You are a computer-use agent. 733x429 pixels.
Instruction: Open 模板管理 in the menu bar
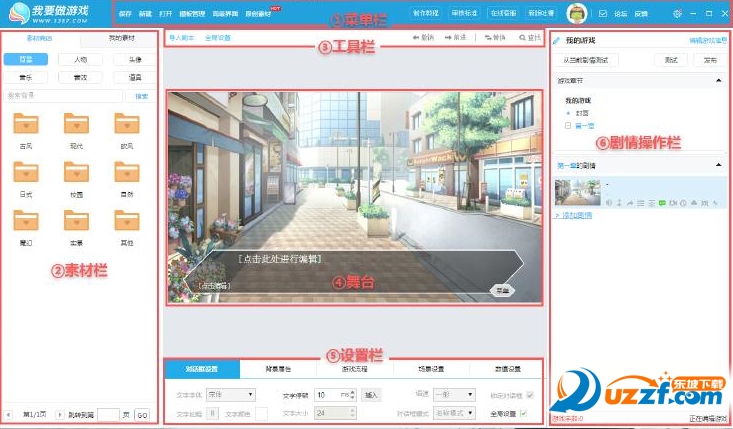[192, 14]
